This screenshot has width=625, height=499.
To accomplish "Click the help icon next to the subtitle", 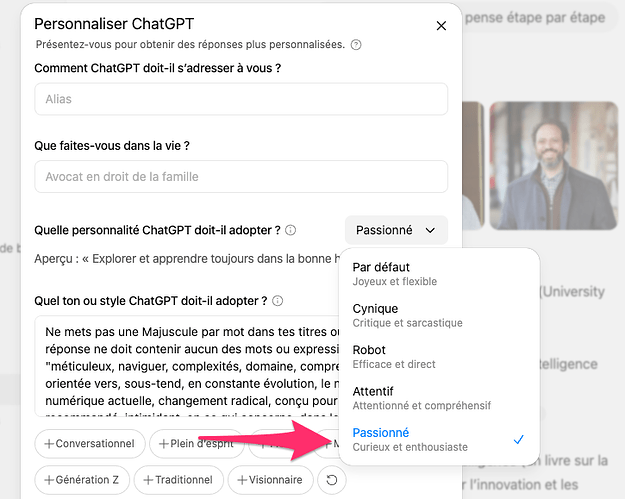I will pos(356,45).
